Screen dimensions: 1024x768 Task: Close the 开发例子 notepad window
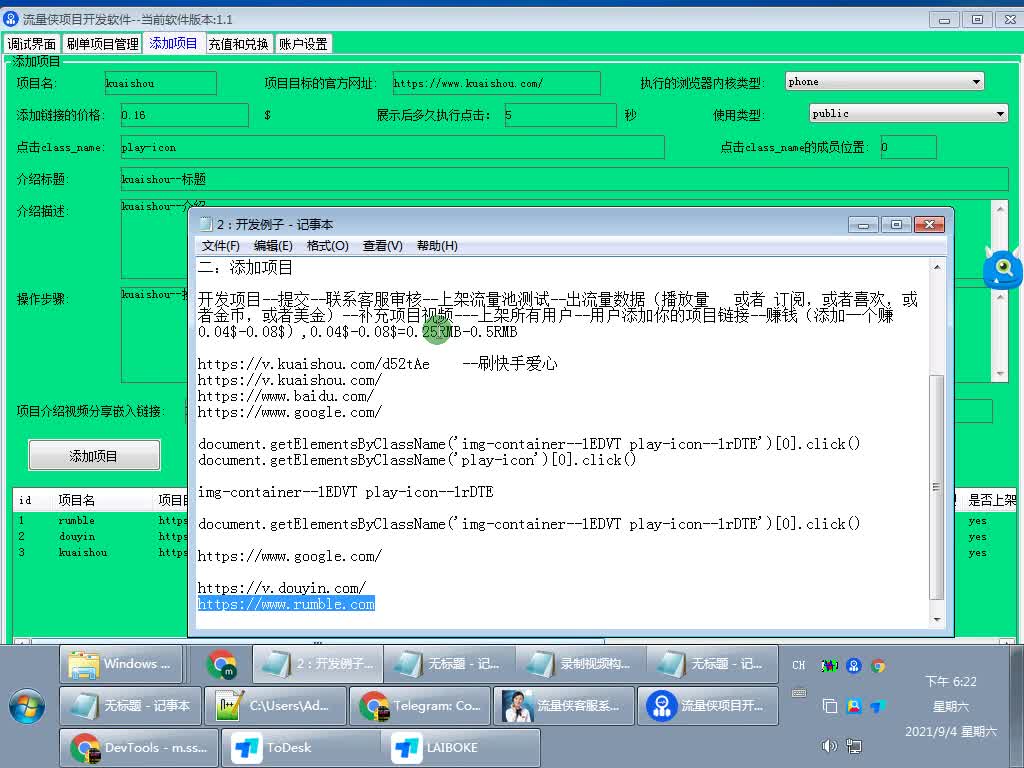(929, 225)
